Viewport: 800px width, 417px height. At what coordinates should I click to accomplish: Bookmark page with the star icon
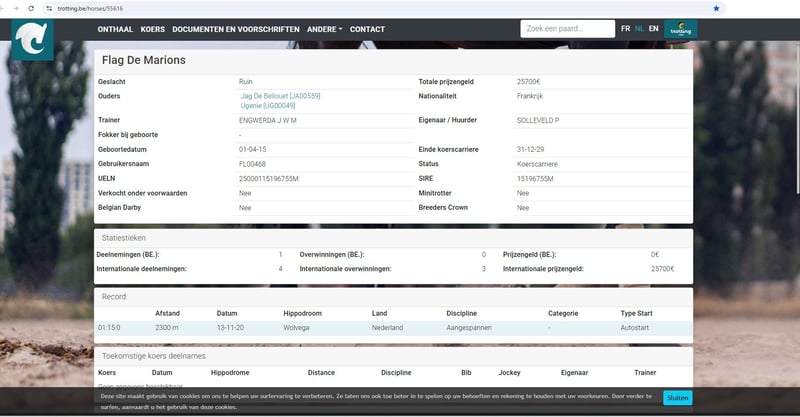point(716,8)
